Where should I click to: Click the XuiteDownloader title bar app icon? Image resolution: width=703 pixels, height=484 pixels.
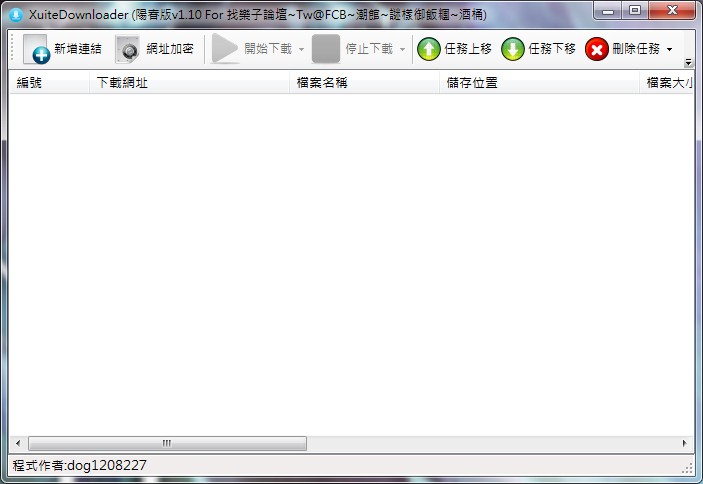pos(16,15)
